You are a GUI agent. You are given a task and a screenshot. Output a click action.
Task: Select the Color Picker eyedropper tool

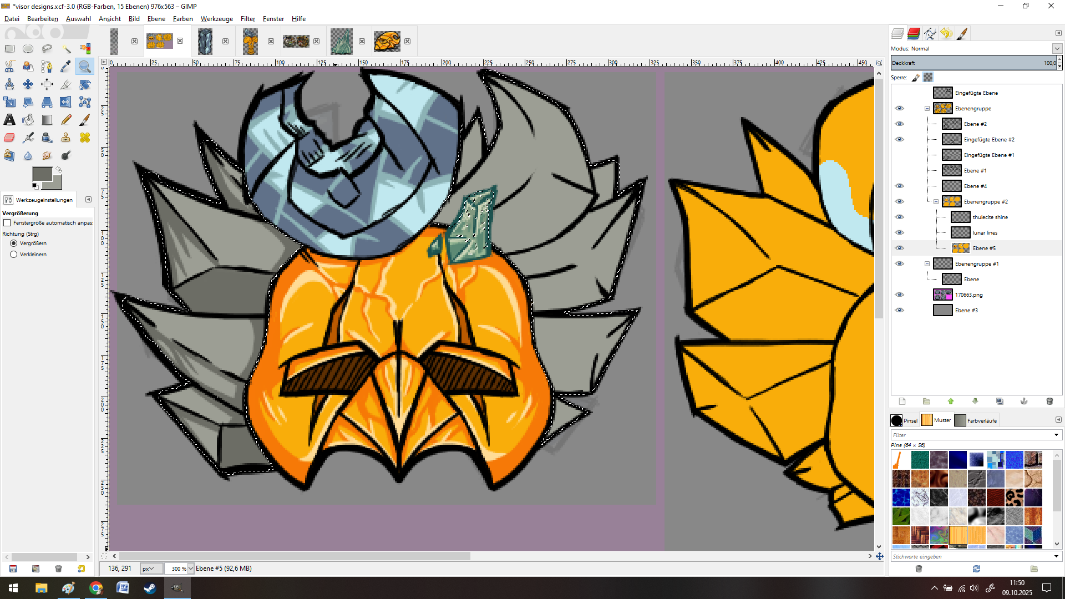coord(65,66)
